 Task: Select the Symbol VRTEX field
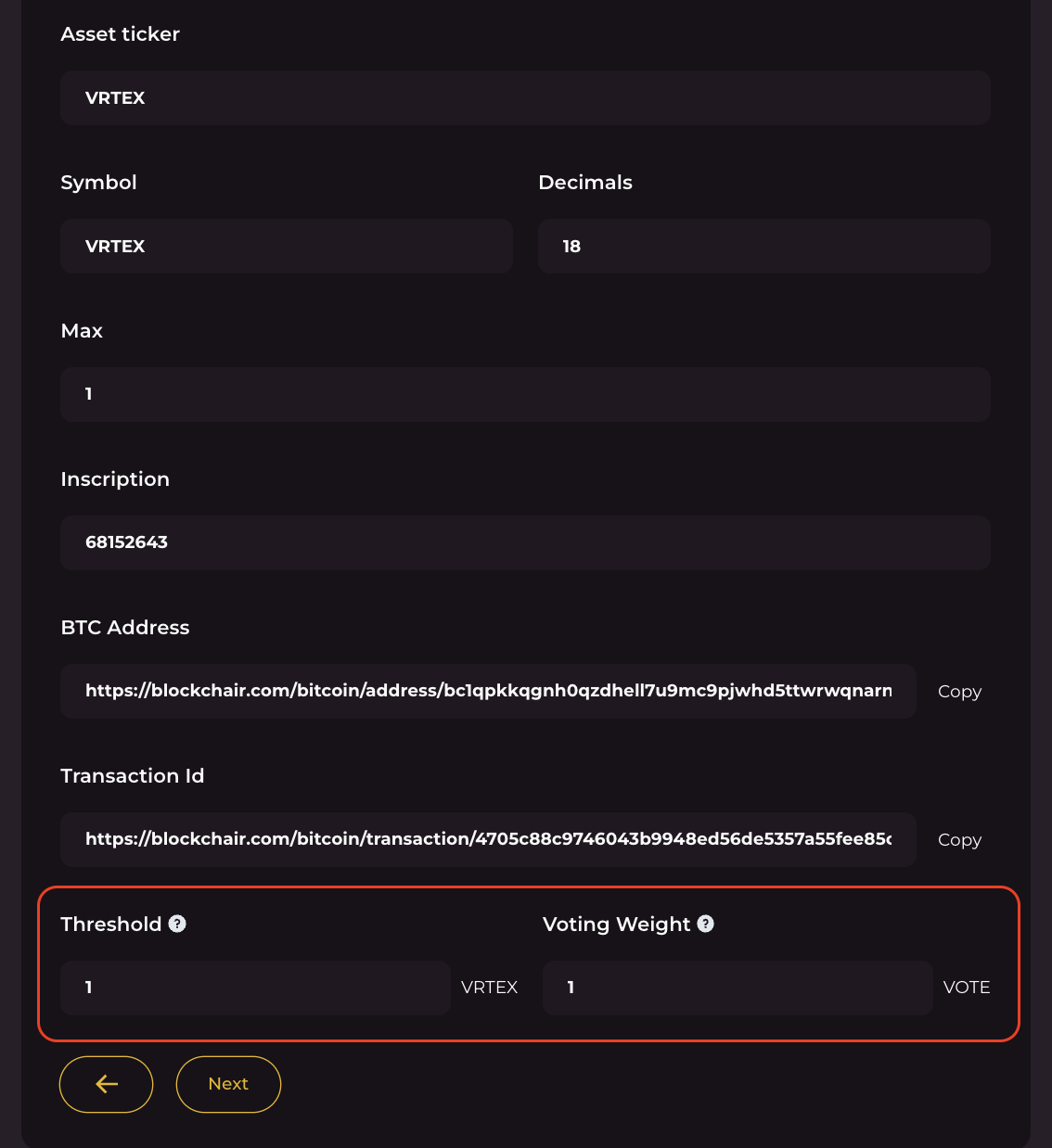click(x=287, y=246)
